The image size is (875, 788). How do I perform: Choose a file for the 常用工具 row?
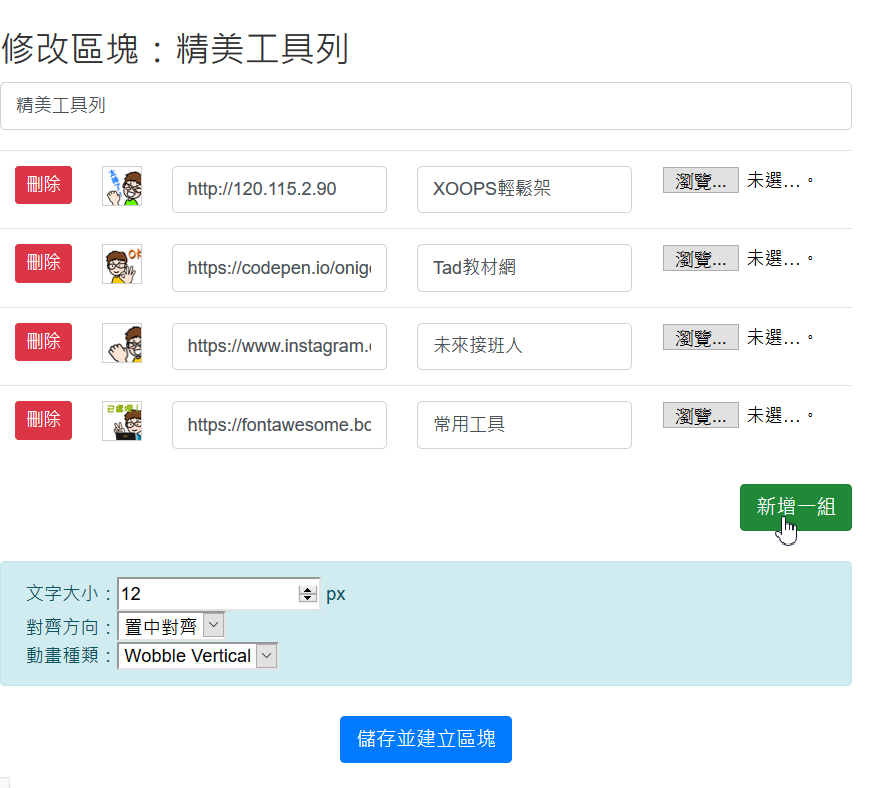700,414
